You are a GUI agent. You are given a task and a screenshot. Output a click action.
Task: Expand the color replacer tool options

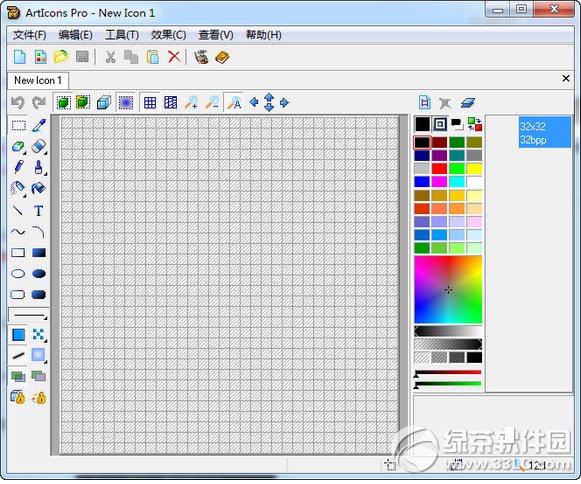tap(24, 153)
